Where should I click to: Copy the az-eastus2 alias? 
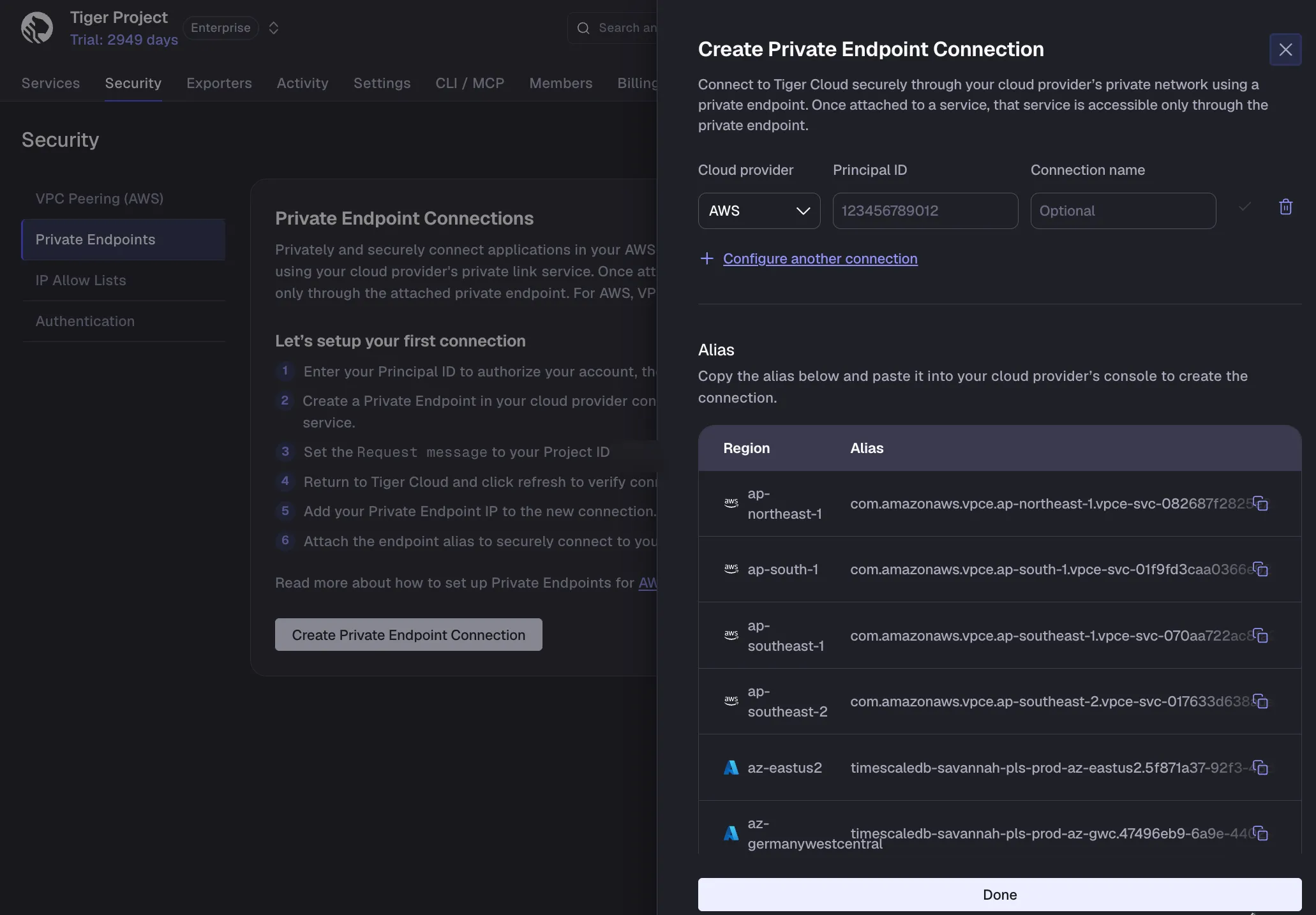[x=1260, y=768]
